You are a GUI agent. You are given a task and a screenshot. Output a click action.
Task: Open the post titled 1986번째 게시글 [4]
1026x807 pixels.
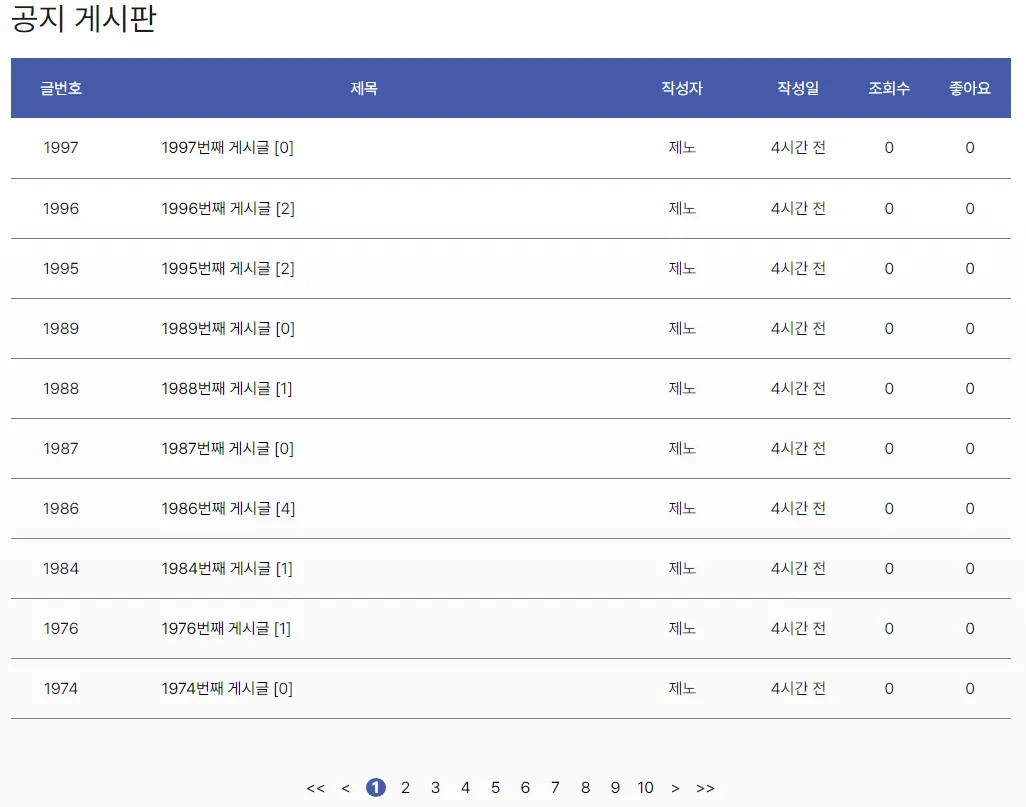[x=228, y=509]
